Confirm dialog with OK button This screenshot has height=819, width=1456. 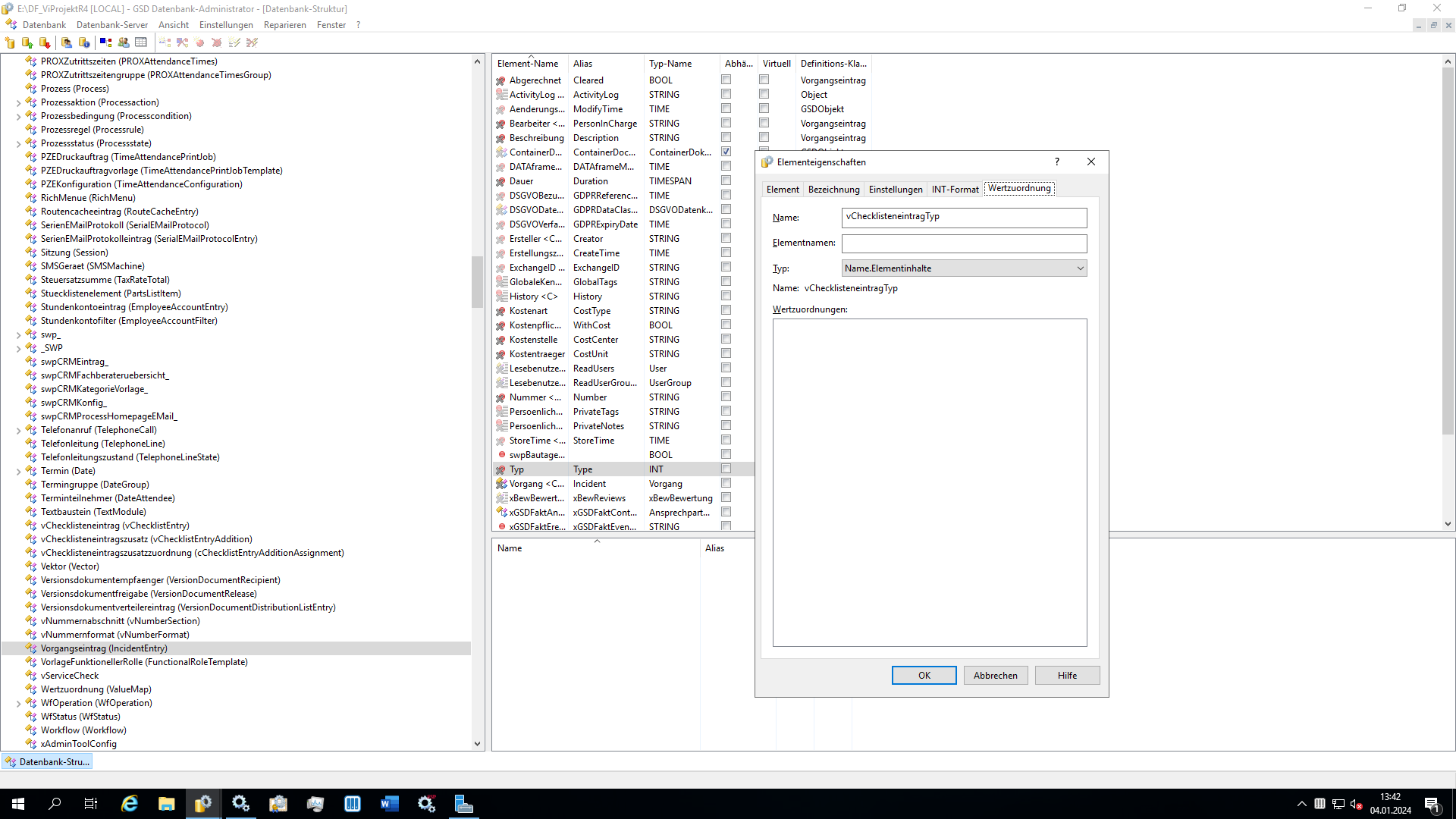[x=924, y=676]
